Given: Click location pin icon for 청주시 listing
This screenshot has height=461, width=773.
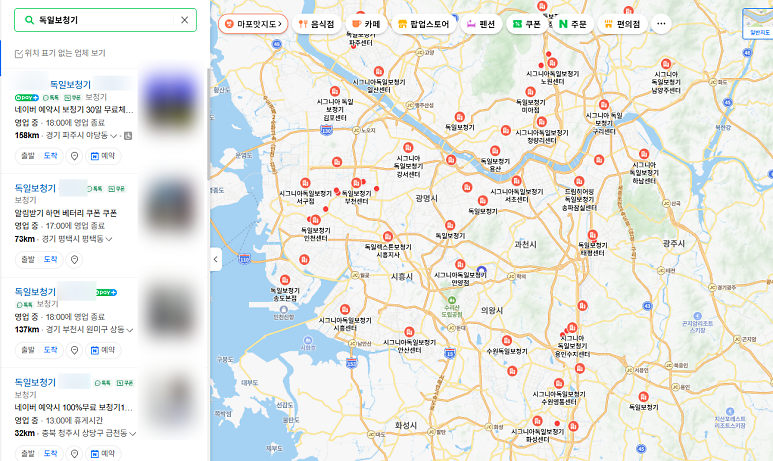Looking at the screenshot, I should 74,454.
